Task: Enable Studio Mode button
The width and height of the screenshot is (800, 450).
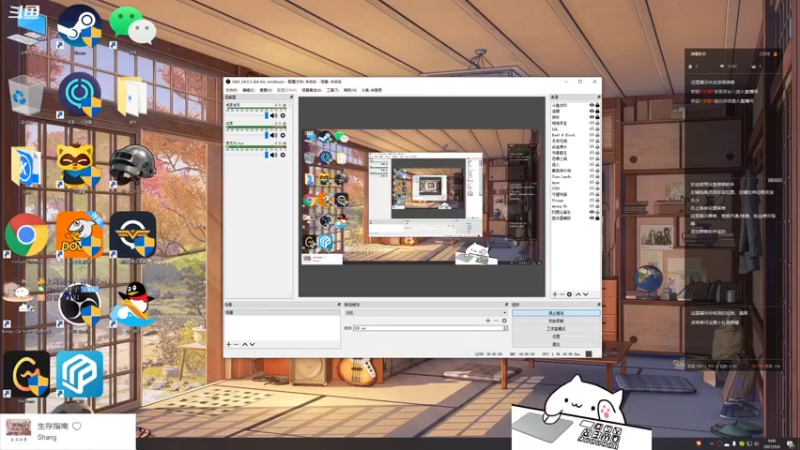Action: coord(556,329)
